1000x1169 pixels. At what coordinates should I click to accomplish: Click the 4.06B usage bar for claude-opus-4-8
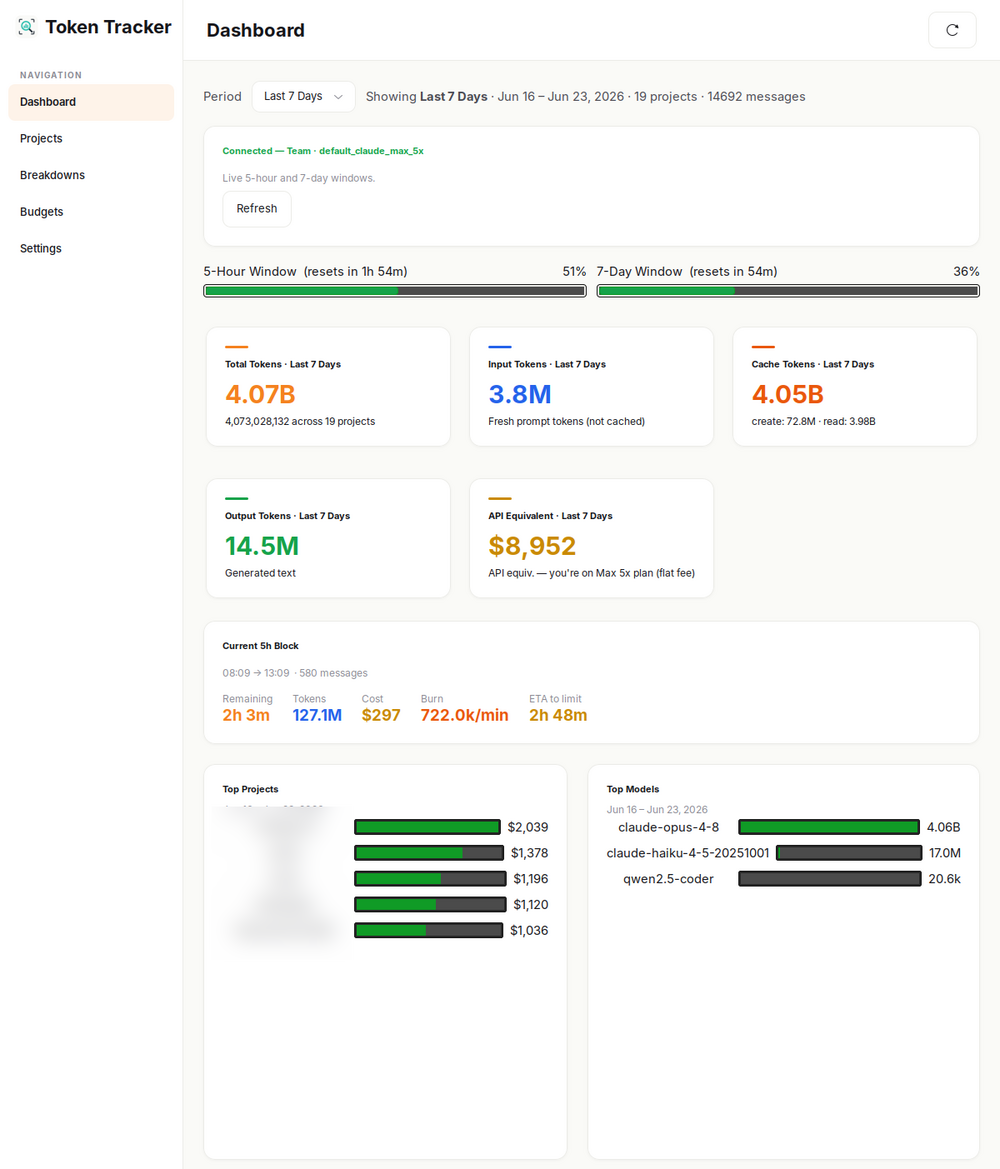(x=828, y=827)
